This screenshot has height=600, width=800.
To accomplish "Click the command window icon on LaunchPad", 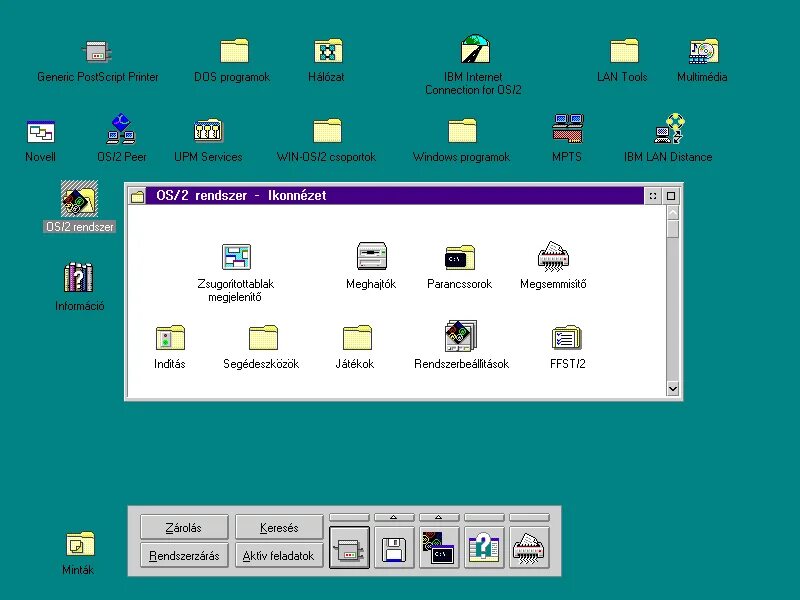I will pyautogui.click(x=439, y=548).
